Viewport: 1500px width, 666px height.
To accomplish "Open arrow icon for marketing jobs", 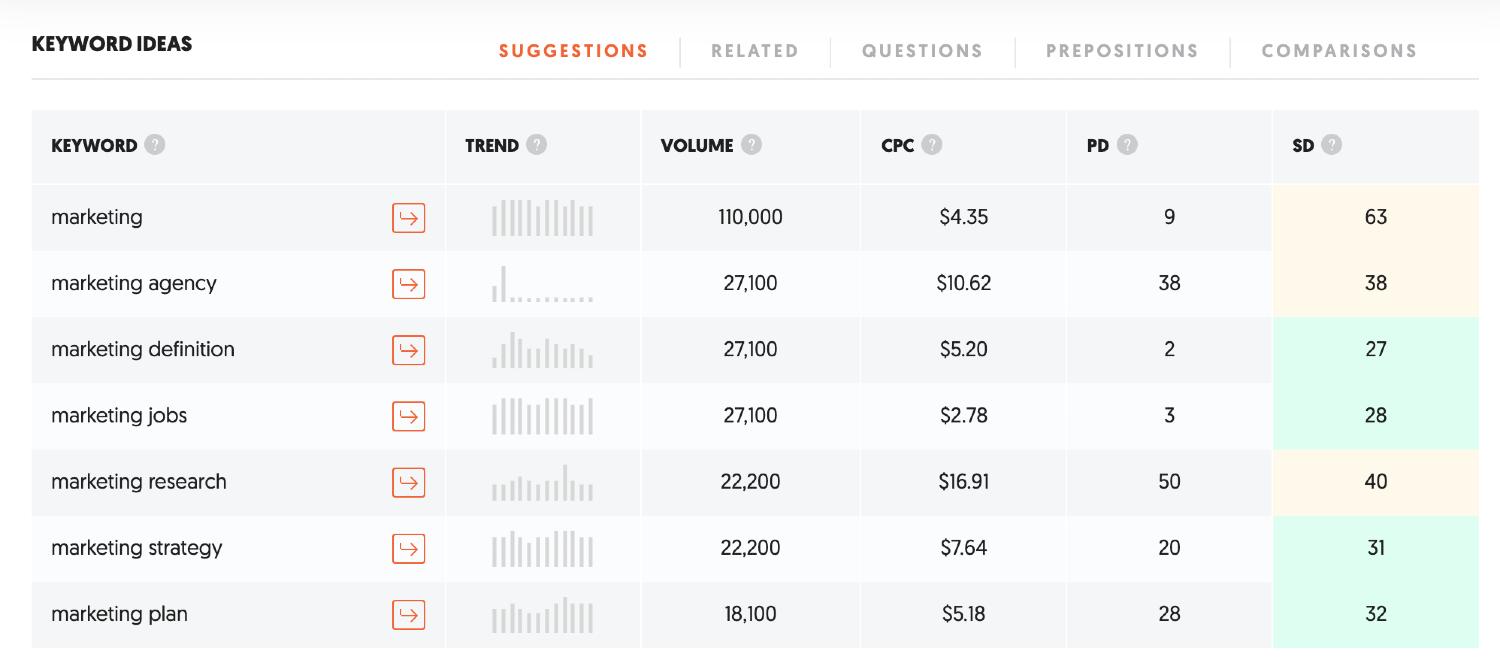I will (x=408, y=415).
